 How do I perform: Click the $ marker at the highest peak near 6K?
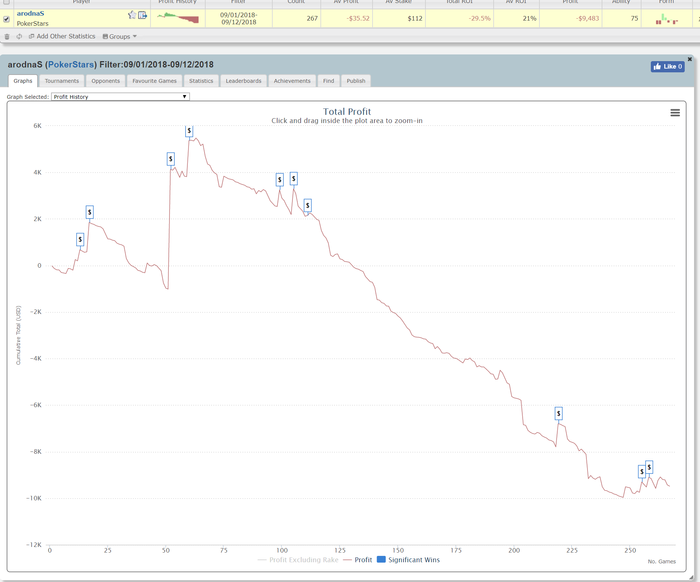click(x=189, y=131)
